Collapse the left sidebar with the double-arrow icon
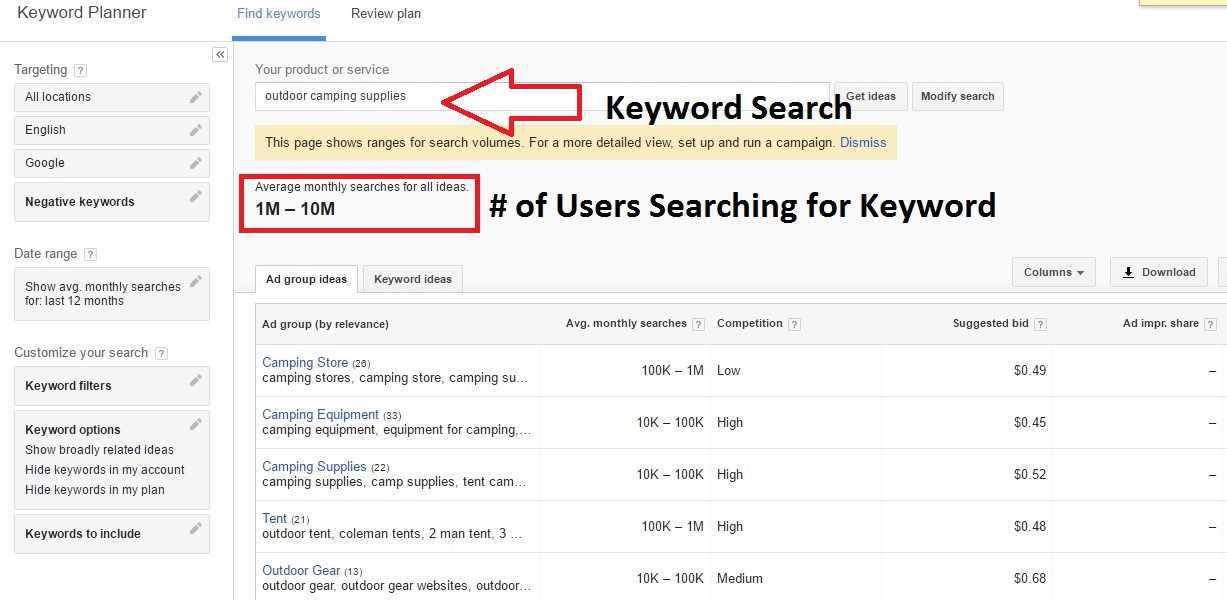 coord(220,55)
